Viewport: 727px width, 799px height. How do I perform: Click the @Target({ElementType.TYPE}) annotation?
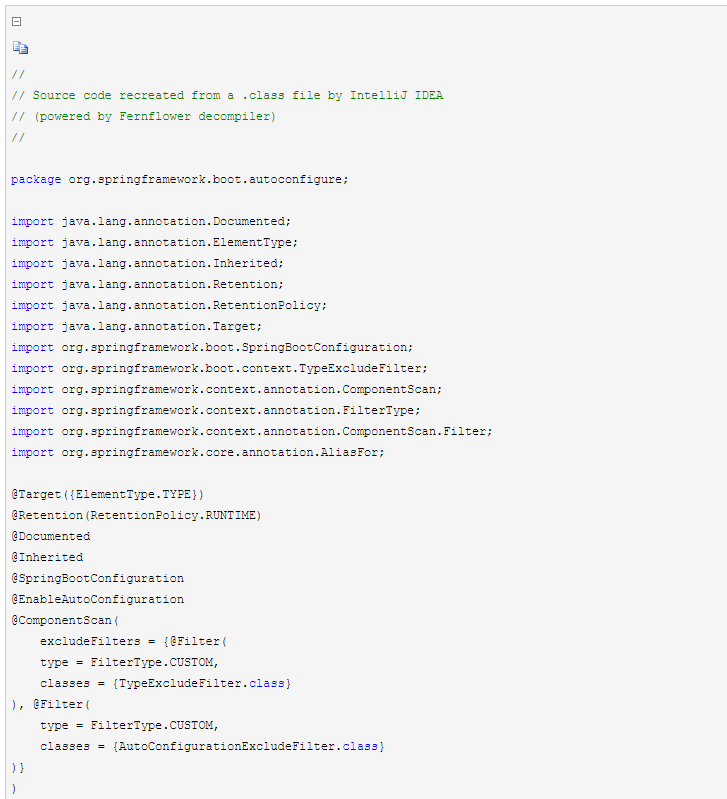tap(107, 494)
